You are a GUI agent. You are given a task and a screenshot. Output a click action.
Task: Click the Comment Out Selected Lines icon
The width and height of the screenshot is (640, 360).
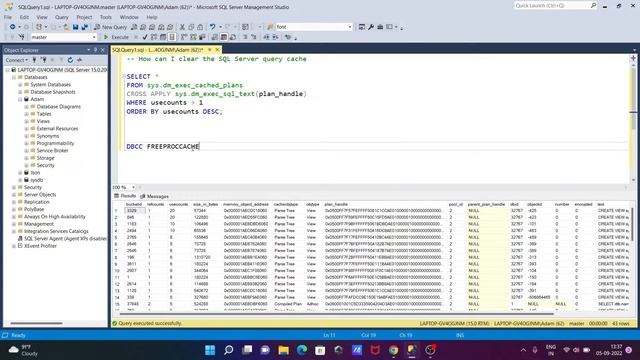[245, 37]
